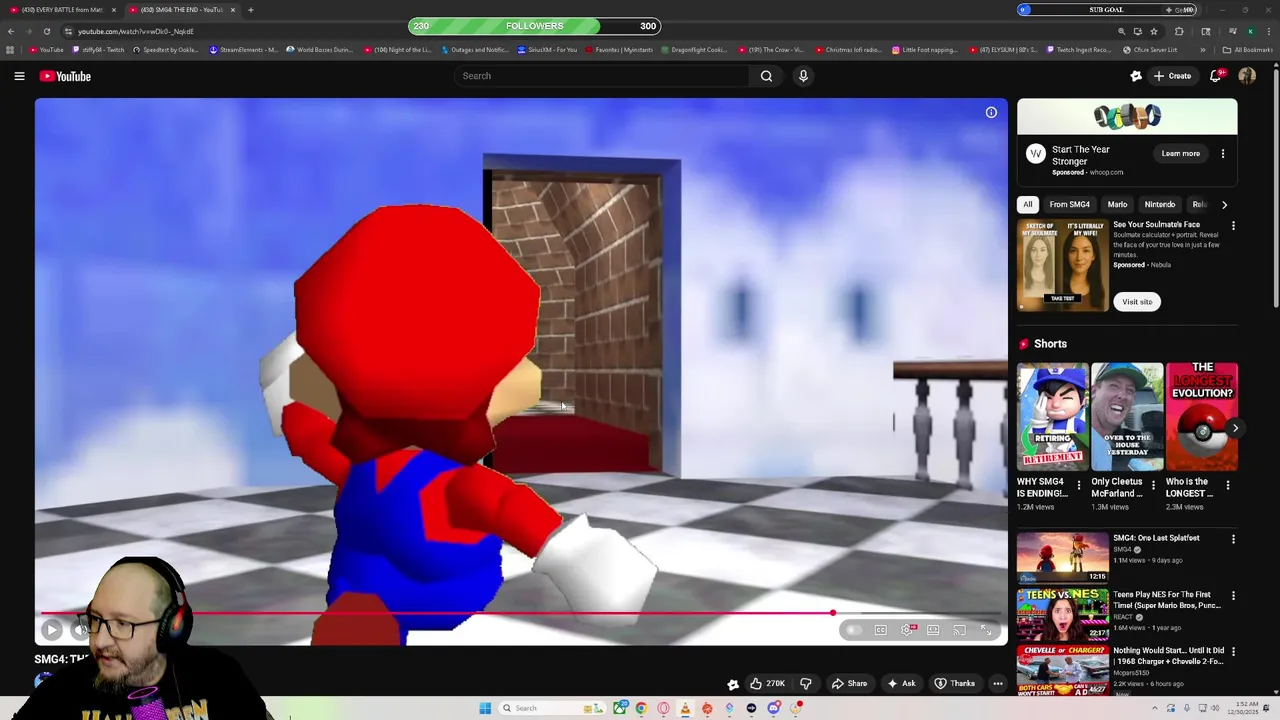
Task: Click the Create button
Action: pos(1172,76)
